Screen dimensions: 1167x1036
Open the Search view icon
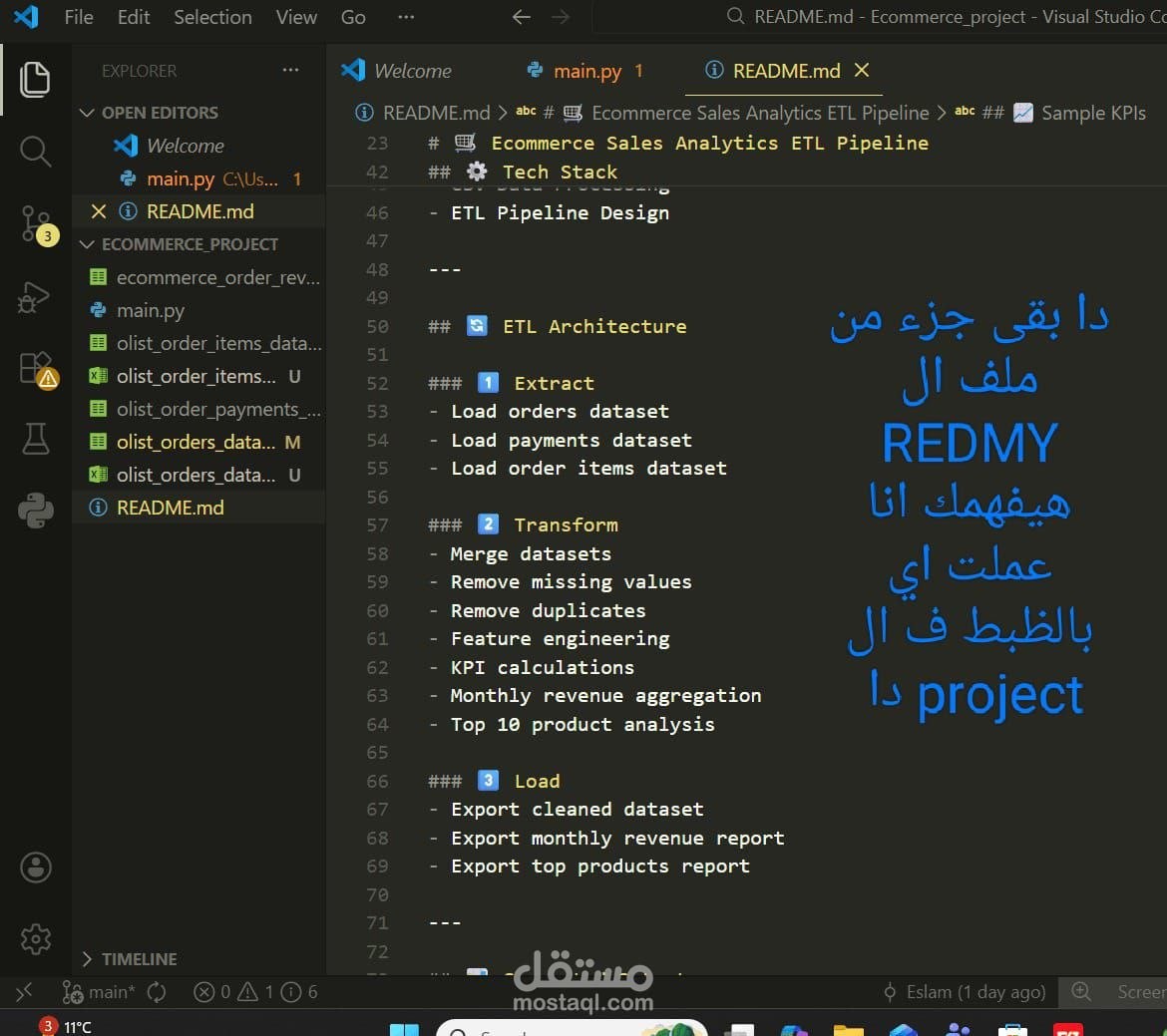coord(34,152)
